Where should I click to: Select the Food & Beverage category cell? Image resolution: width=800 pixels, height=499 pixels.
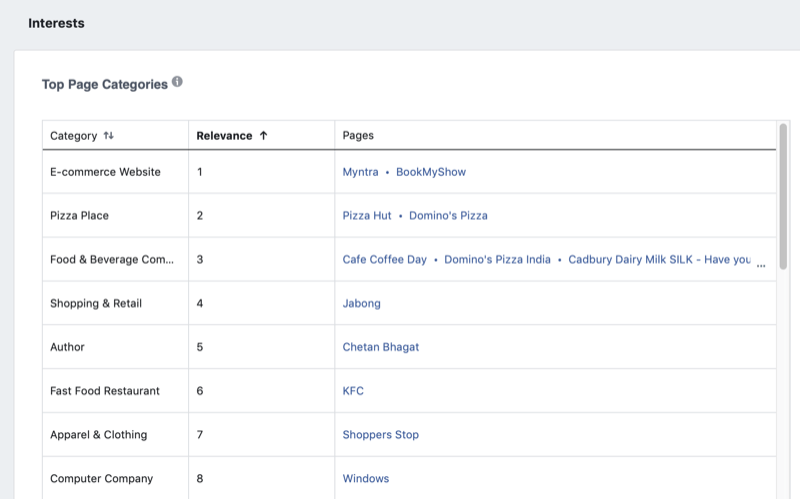click(x=112, y=260)
